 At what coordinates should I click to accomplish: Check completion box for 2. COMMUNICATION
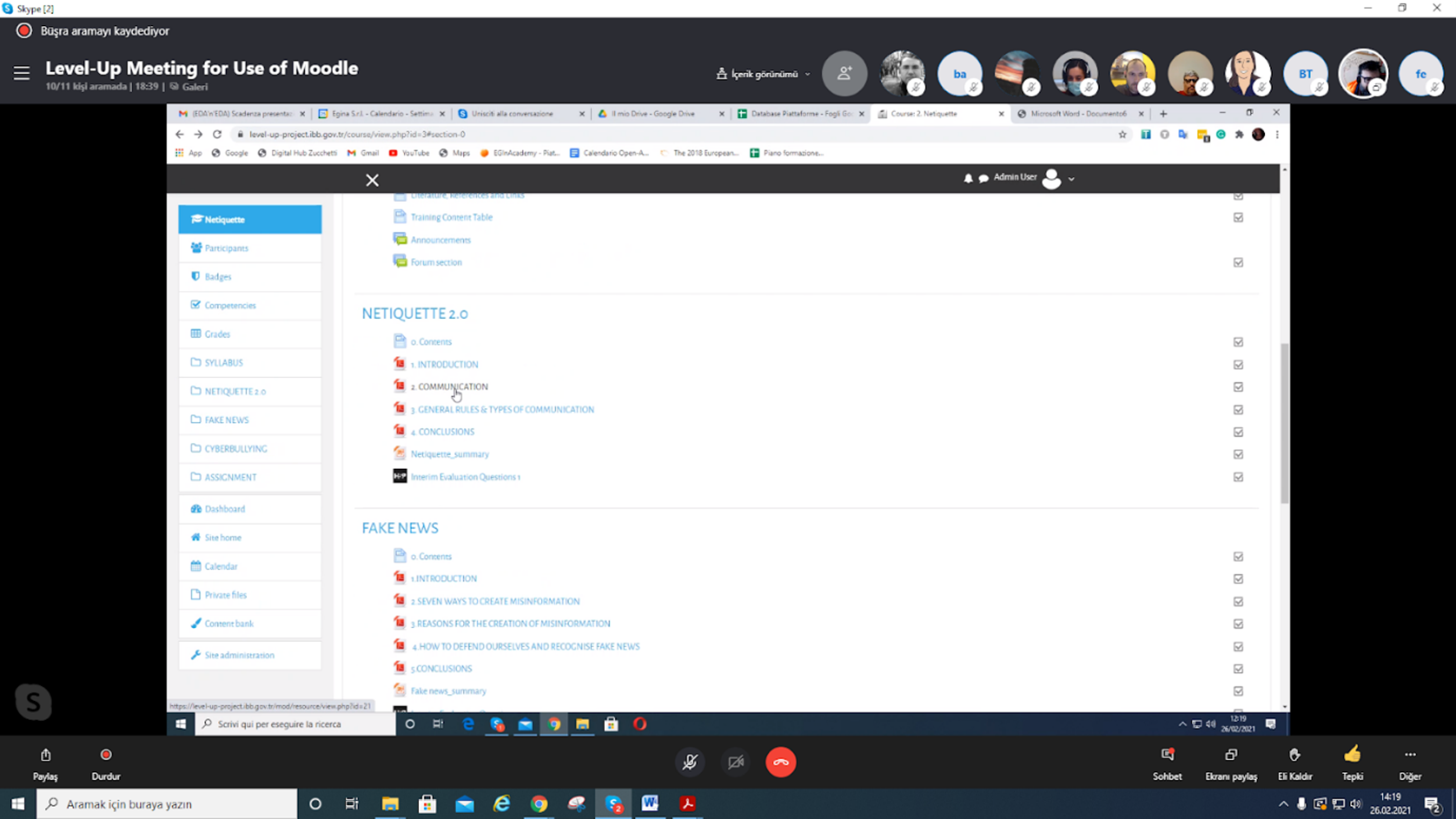[x=1238, y=387]
